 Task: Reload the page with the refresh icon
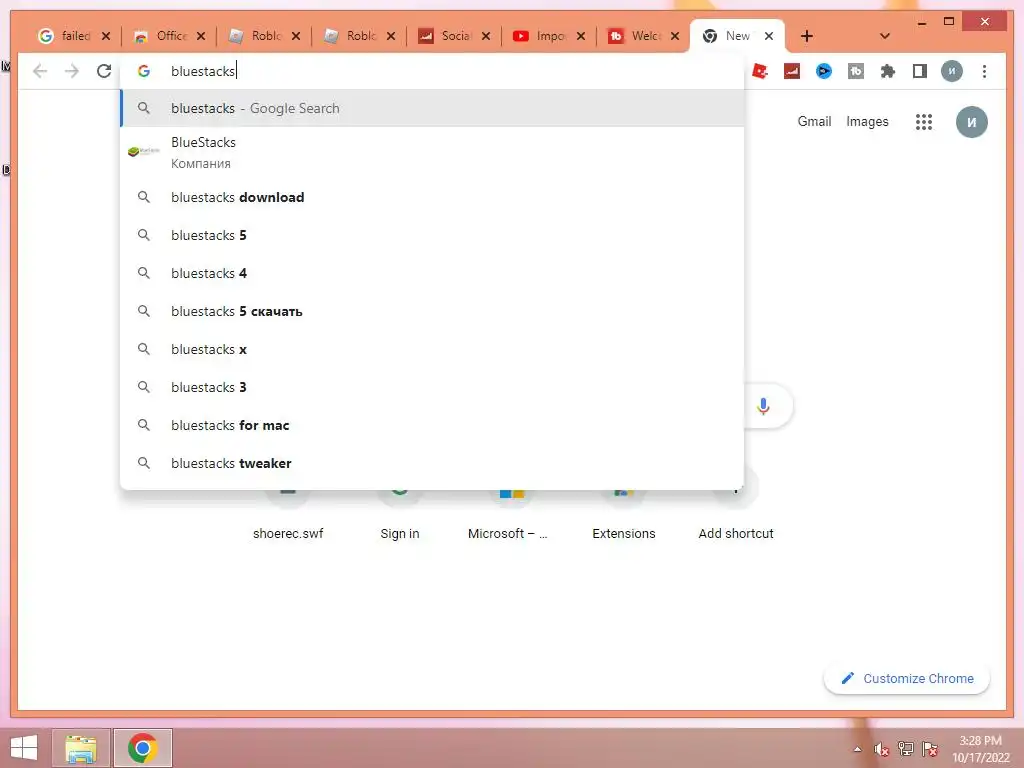(104, 71)
